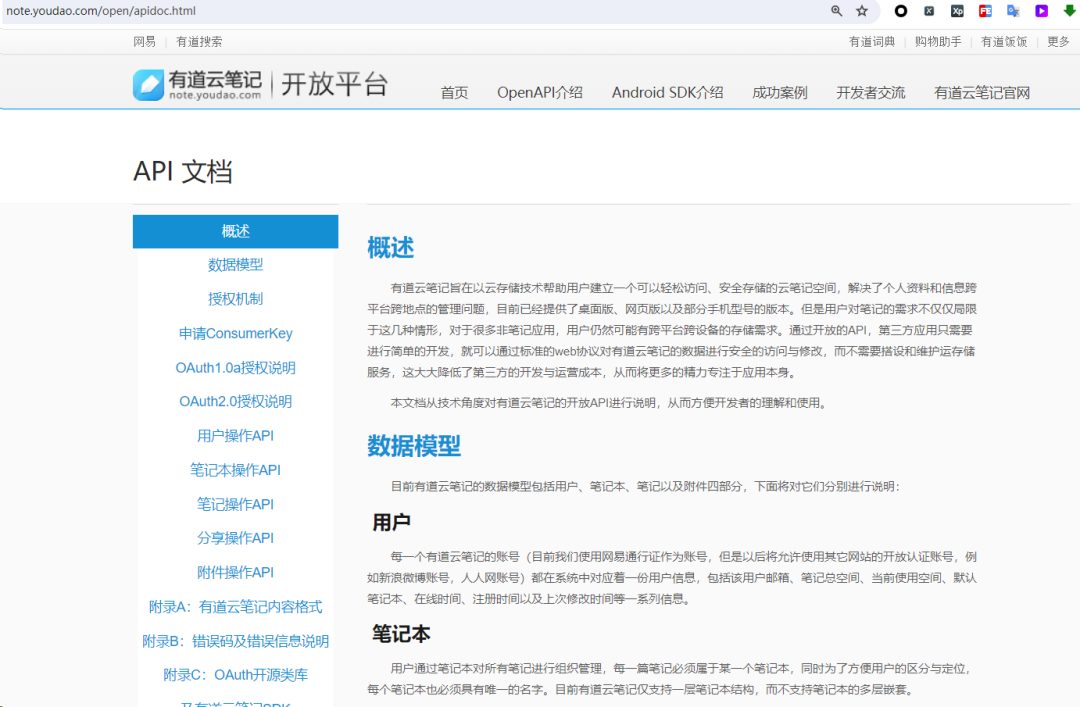Open the Xp extension icon
1080x707 pixels.
957,10
